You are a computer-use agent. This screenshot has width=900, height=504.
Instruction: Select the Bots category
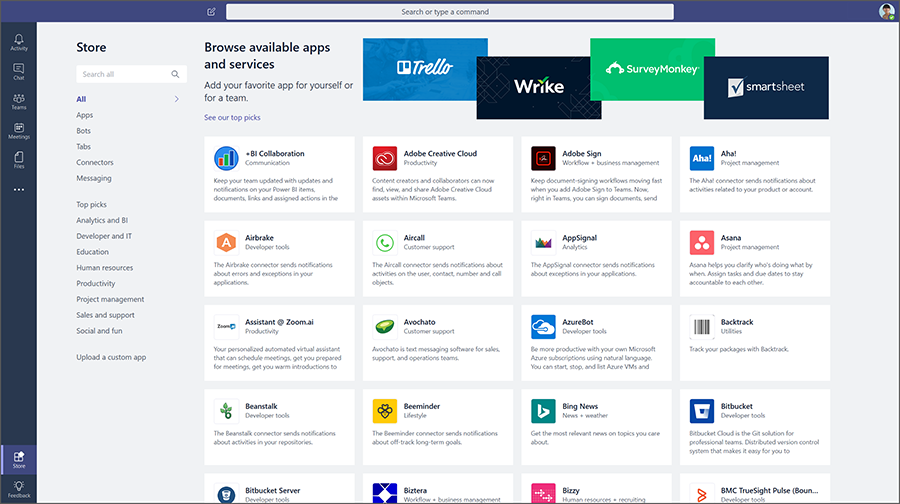click(84, 131)
